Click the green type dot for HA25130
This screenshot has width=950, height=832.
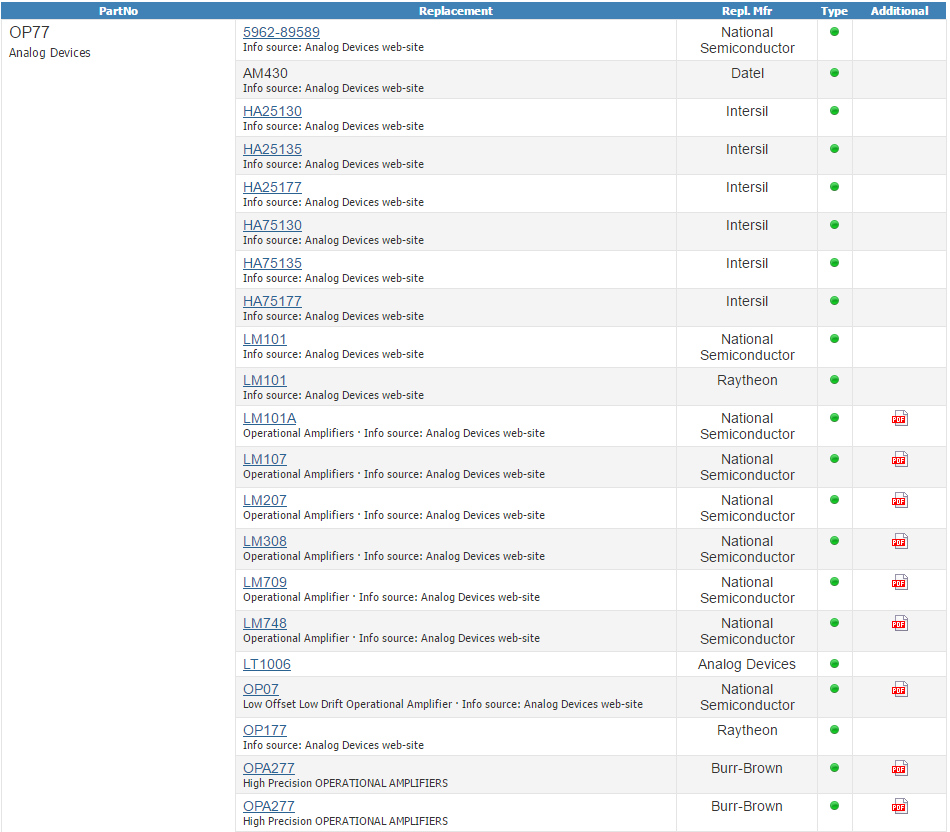pos(834,111)
